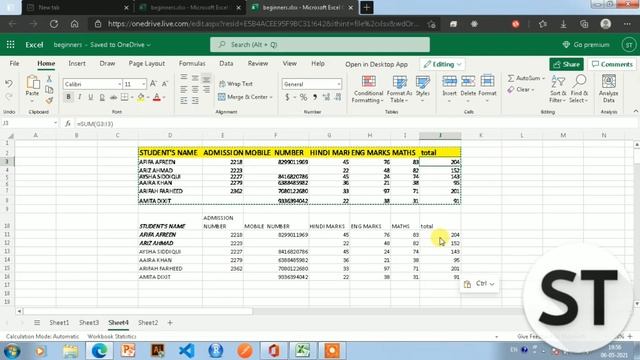Switch to the Data tab
Screen dimensions: 640x360
click(226, 64)
